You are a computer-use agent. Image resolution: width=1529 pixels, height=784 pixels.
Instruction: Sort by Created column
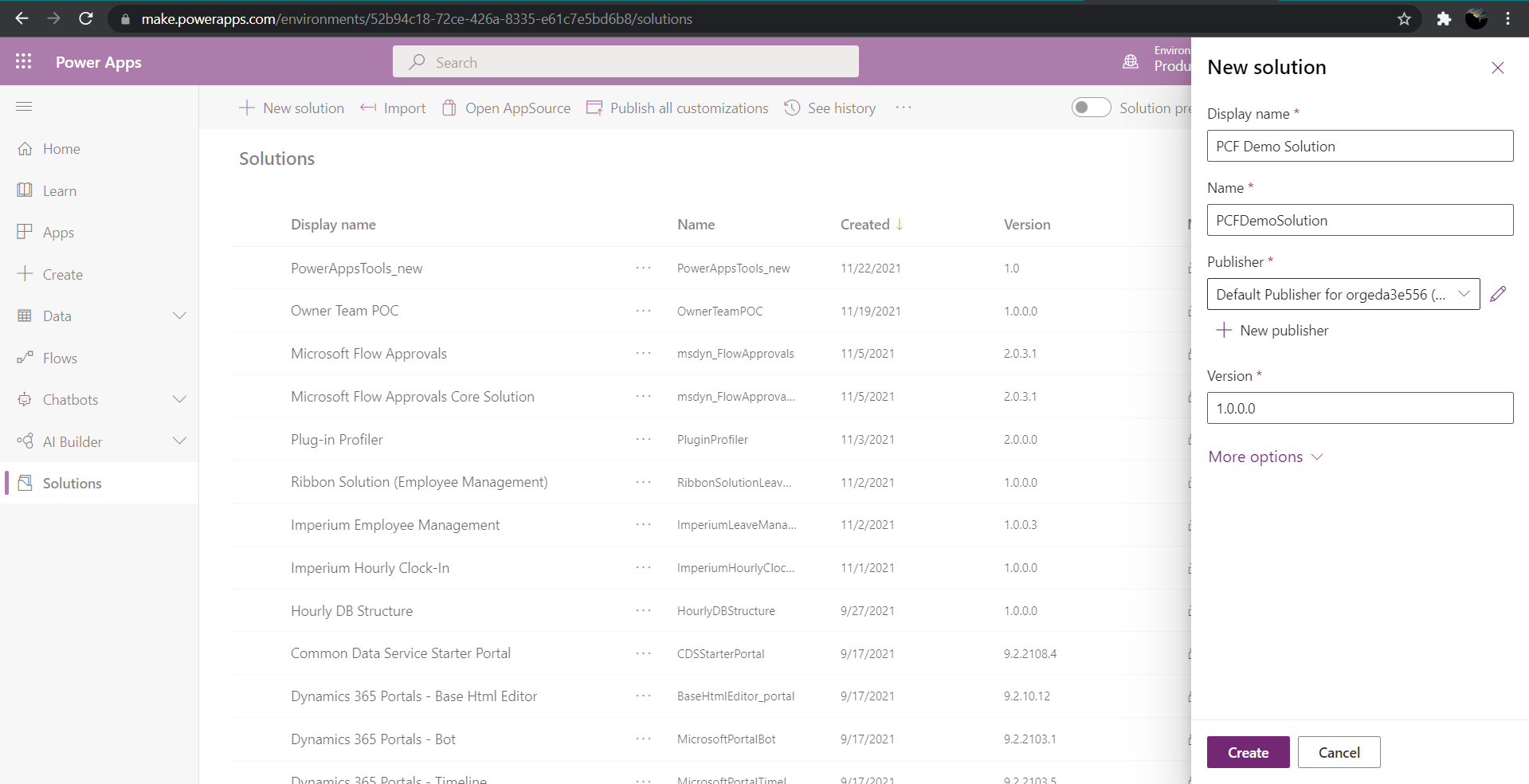(x=872, y=225)
